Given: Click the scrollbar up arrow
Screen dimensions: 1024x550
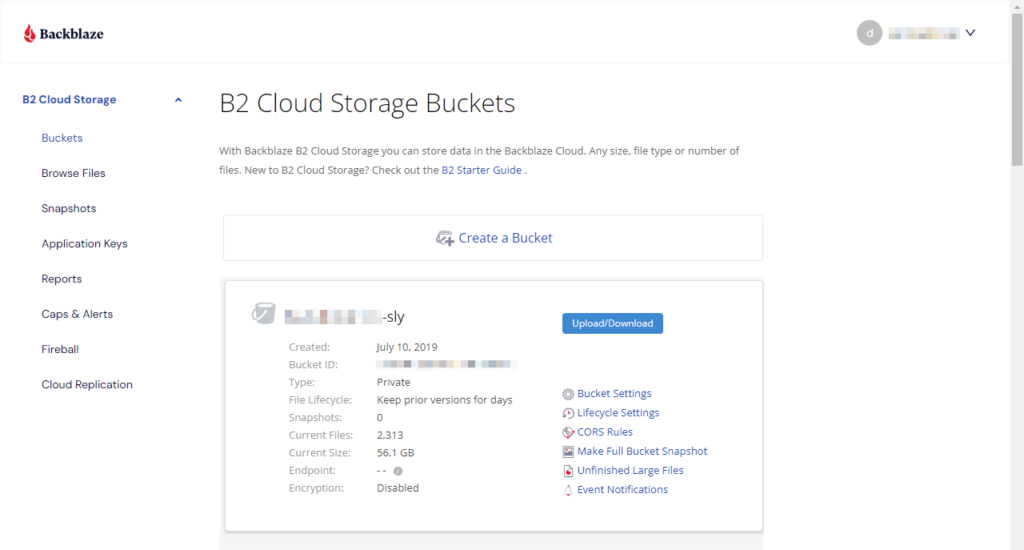Looking at the screenshot, I should pos(1017,6).
